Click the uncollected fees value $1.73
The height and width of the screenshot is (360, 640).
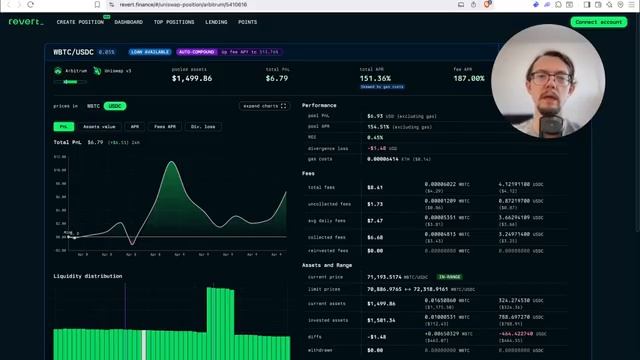pos(375,204)
